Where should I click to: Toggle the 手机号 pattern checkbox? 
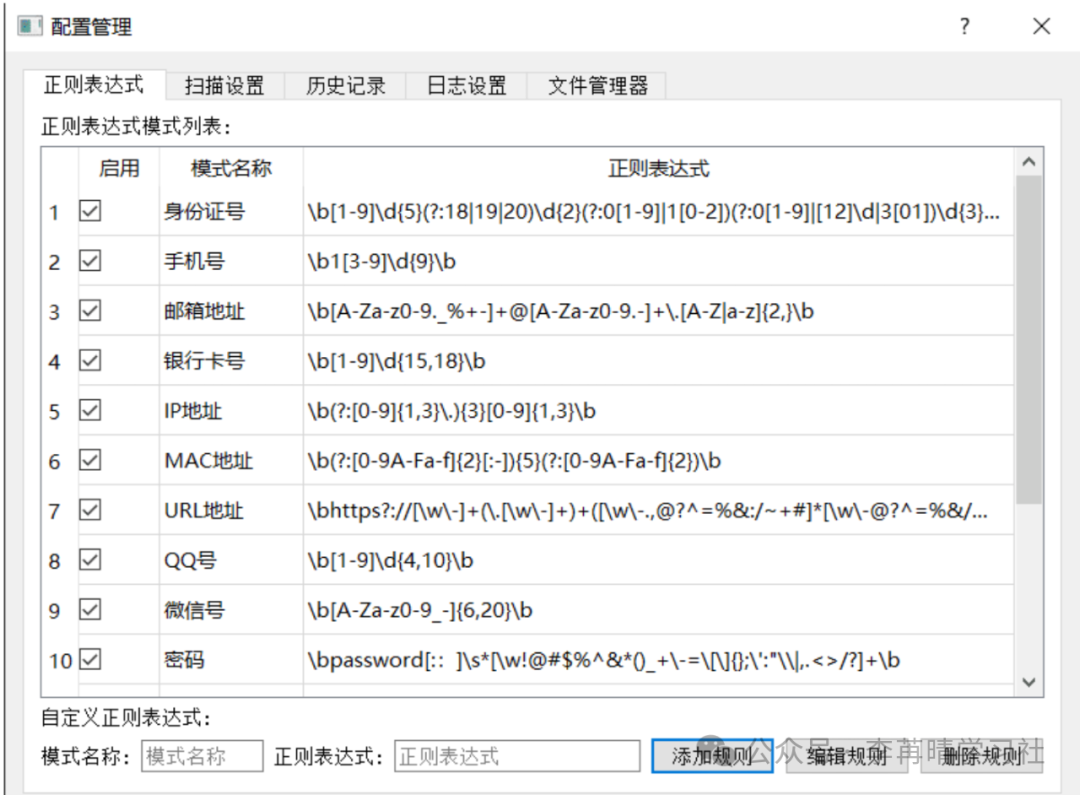90,261
